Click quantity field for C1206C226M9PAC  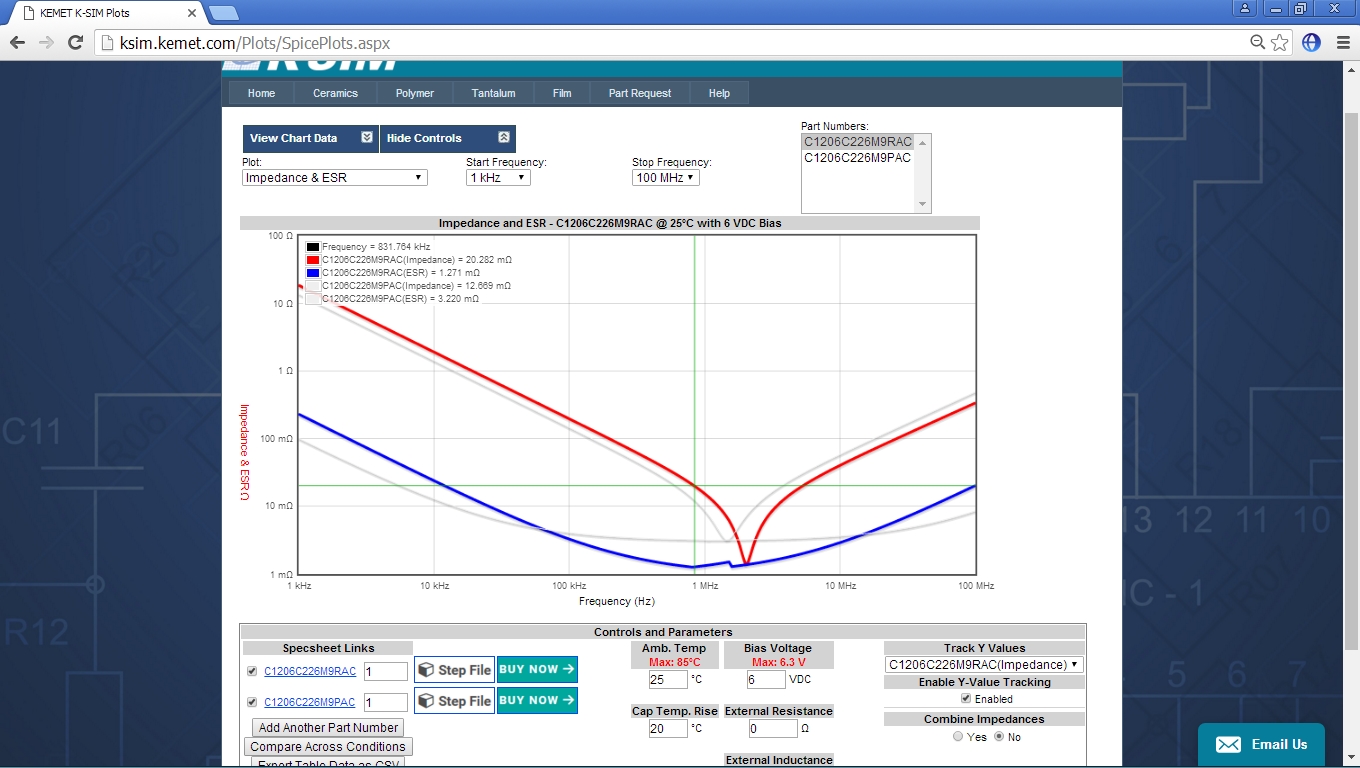point(386,702)
